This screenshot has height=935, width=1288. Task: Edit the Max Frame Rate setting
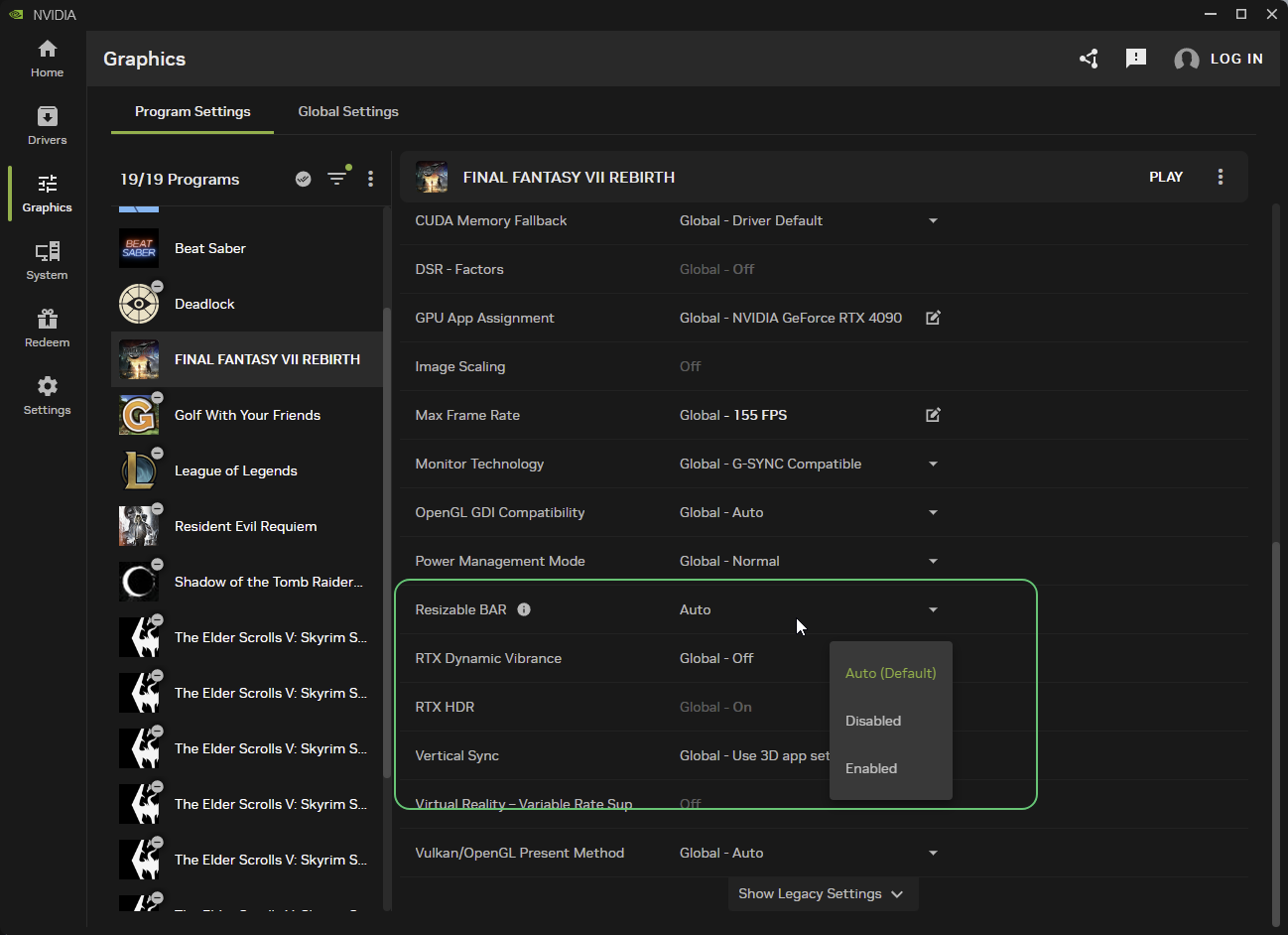(x=933, y=415)
